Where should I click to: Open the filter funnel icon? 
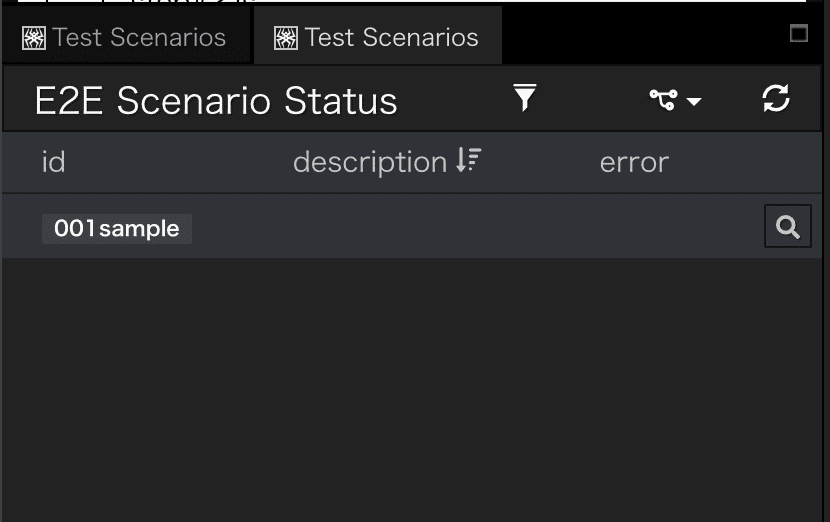click(x=525, y=98)
